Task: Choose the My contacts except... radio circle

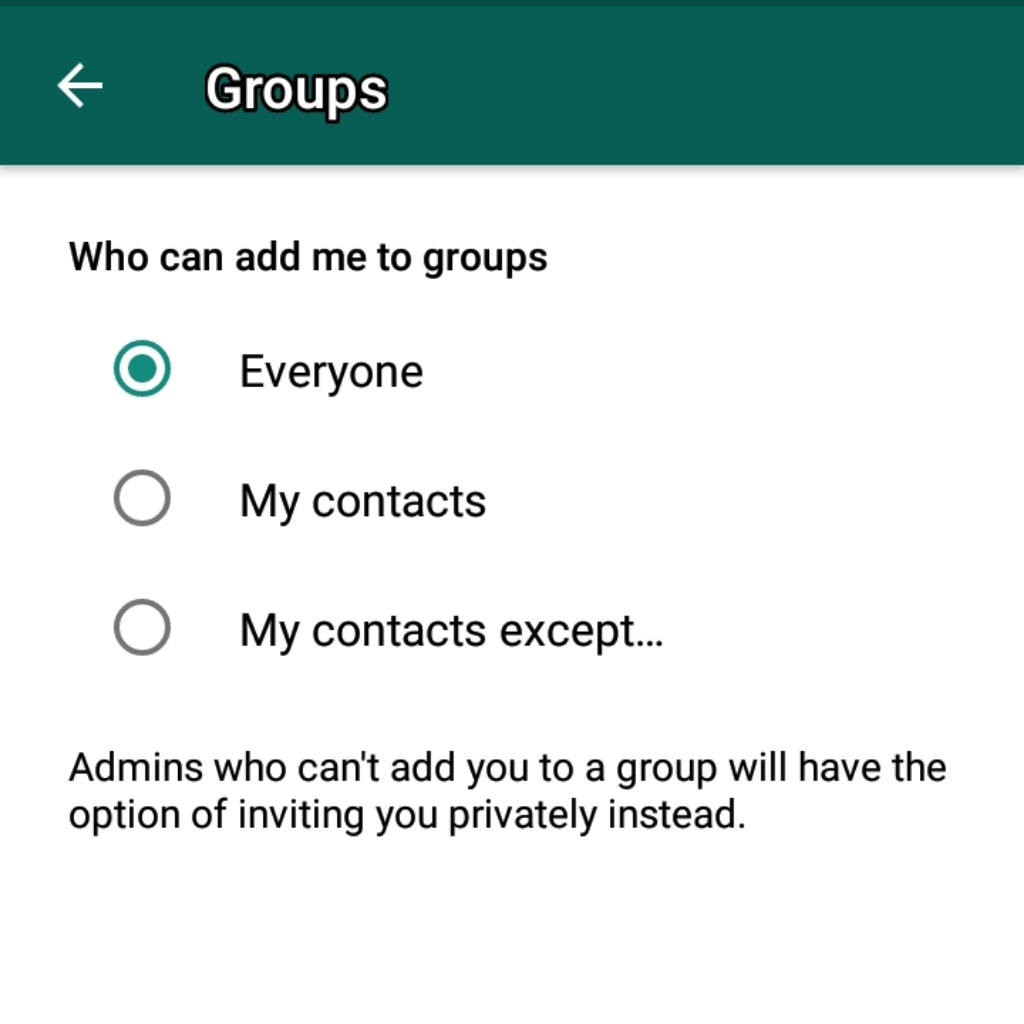Action: (x=142, y=627)
